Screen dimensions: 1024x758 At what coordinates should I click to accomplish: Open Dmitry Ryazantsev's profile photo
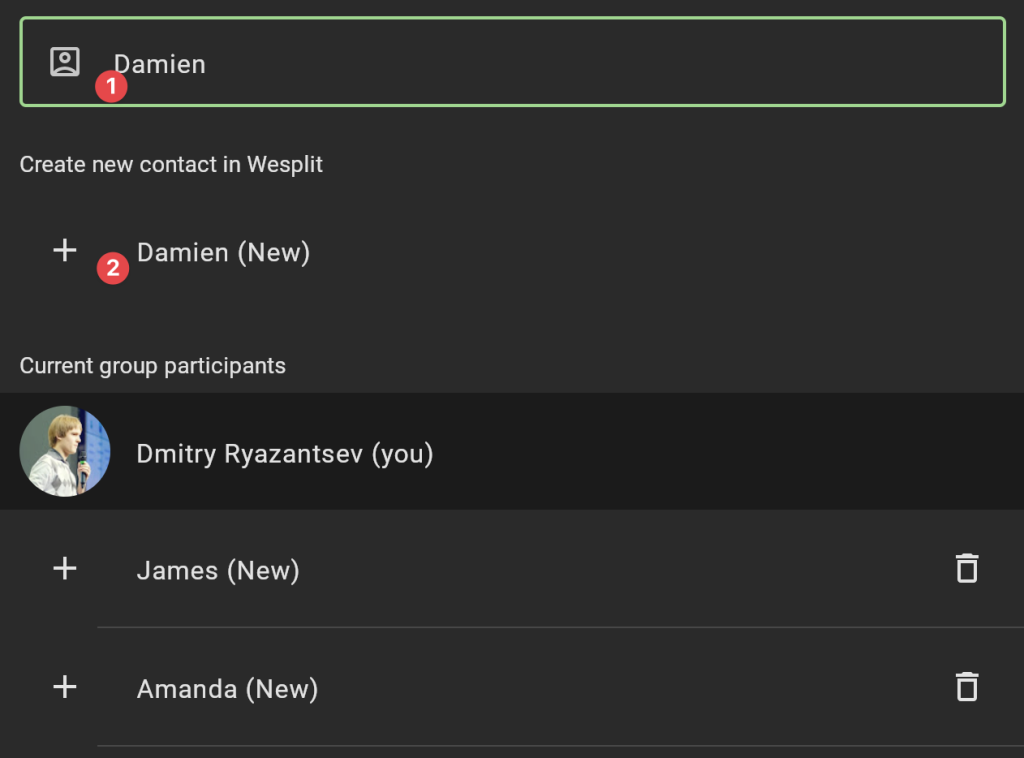point(65,451)
